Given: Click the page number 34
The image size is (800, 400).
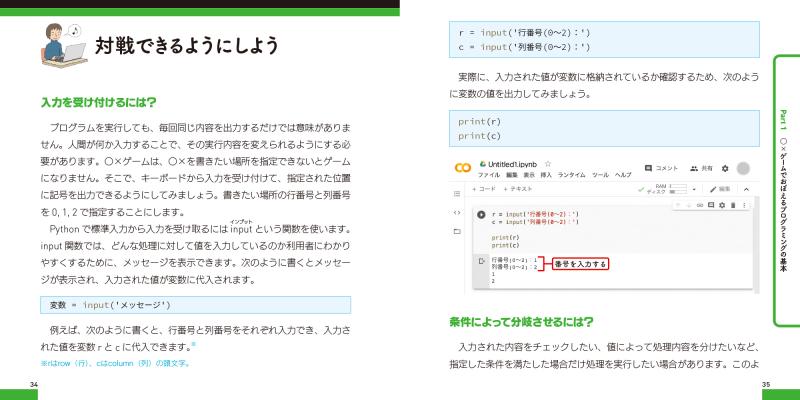Looking at the screenshot, I should (x=34, y=384).
